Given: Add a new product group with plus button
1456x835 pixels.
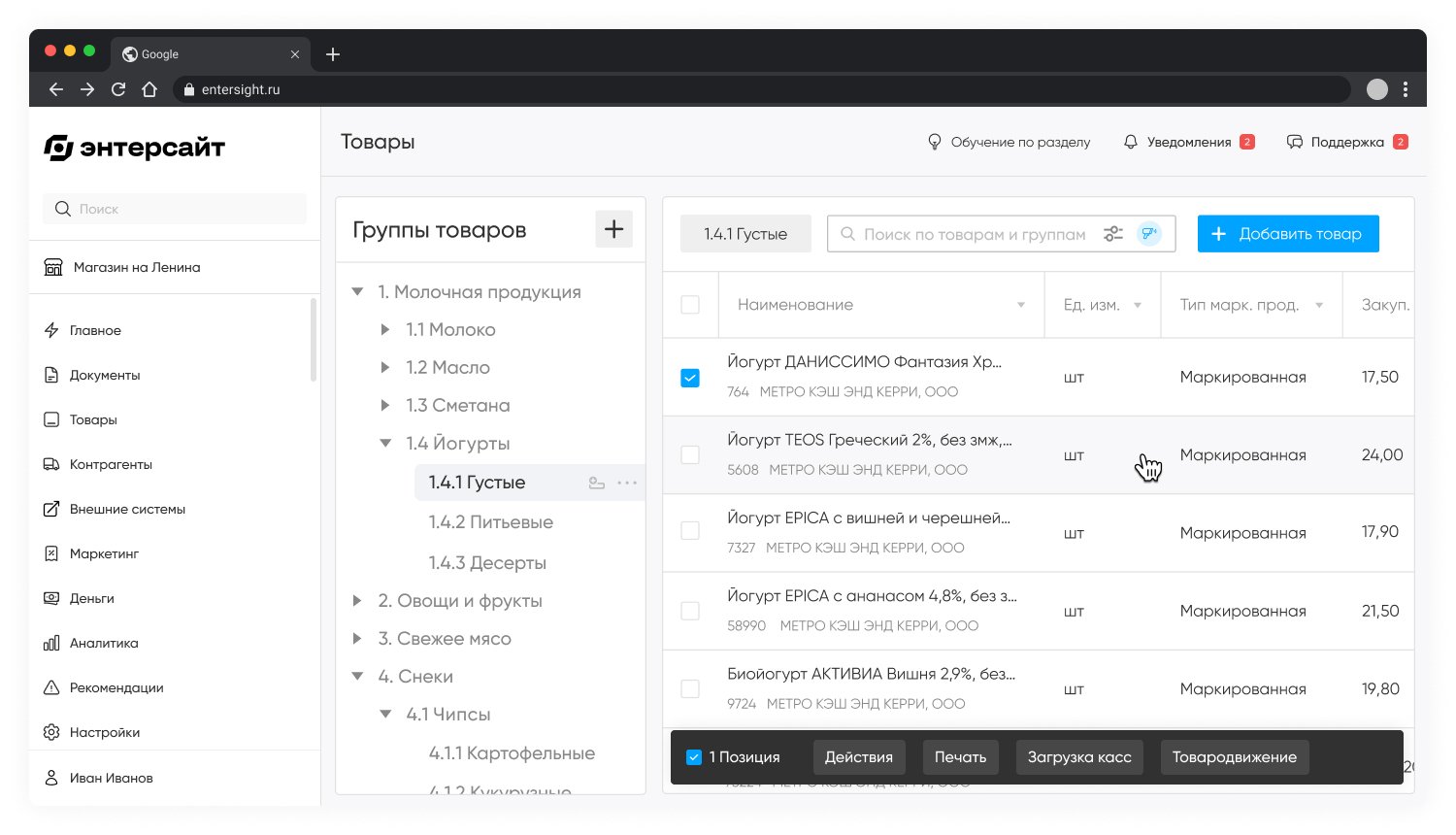Looking at the screenshot, I should pos(613,229).
